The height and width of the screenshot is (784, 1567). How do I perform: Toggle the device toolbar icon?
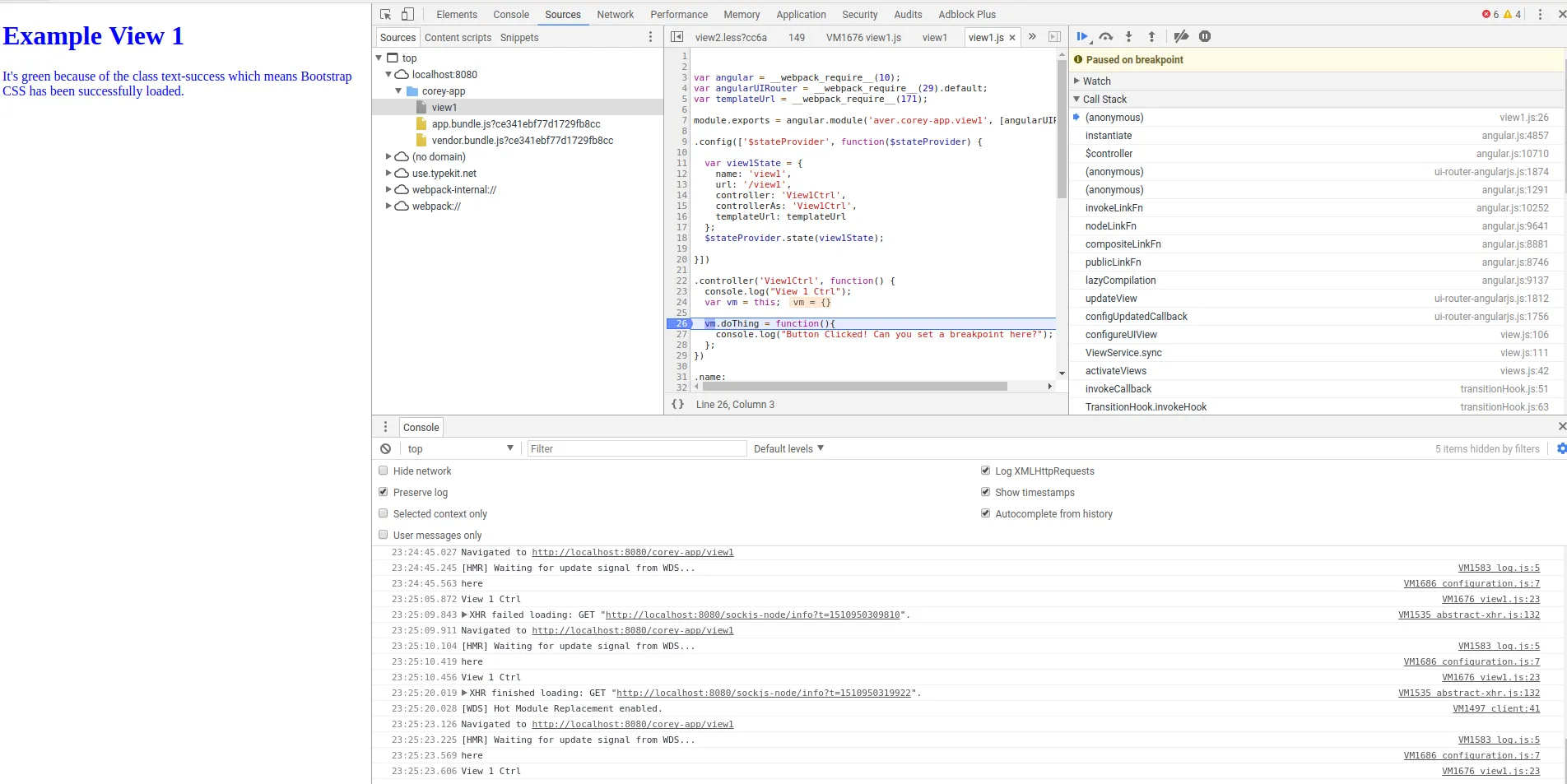pyautogui.click(x=407, y=15)
